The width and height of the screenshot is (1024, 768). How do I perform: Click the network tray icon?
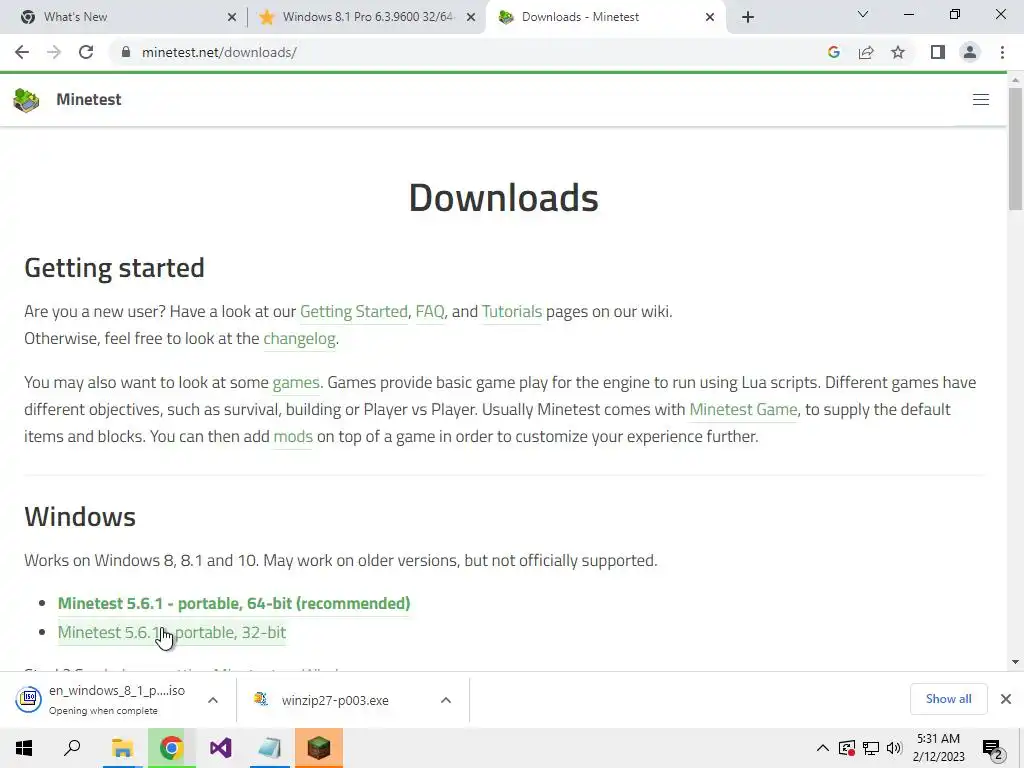[x=871, y=748]
